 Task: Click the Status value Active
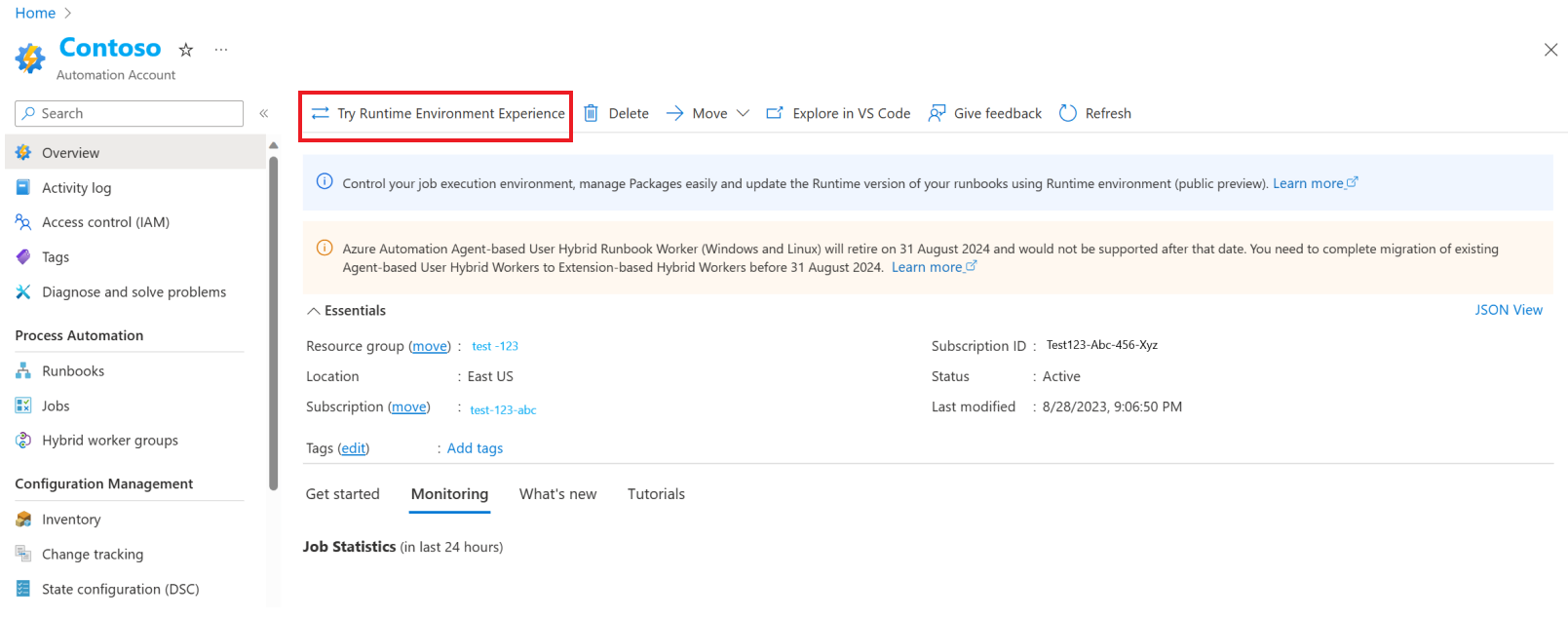1061,376
